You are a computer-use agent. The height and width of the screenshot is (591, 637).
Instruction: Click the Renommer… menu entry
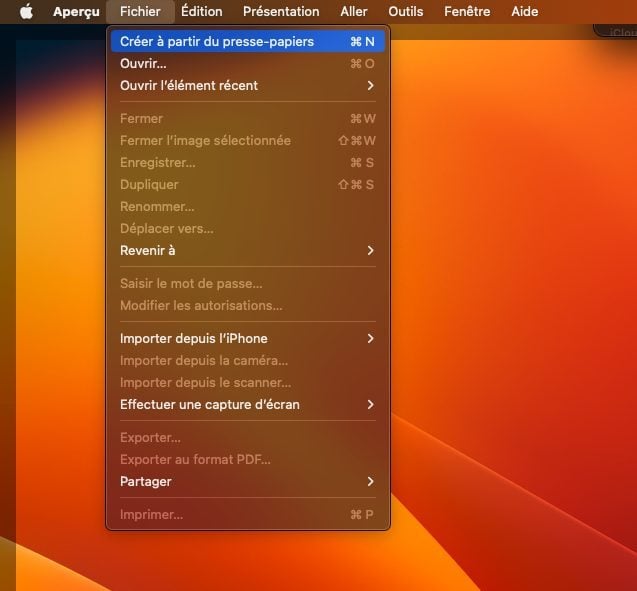click(248, 206)
